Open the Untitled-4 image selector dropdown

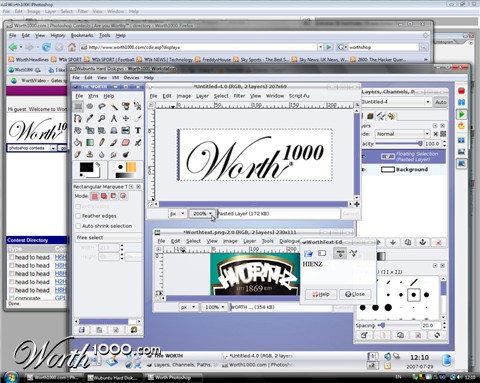point(397,102)
